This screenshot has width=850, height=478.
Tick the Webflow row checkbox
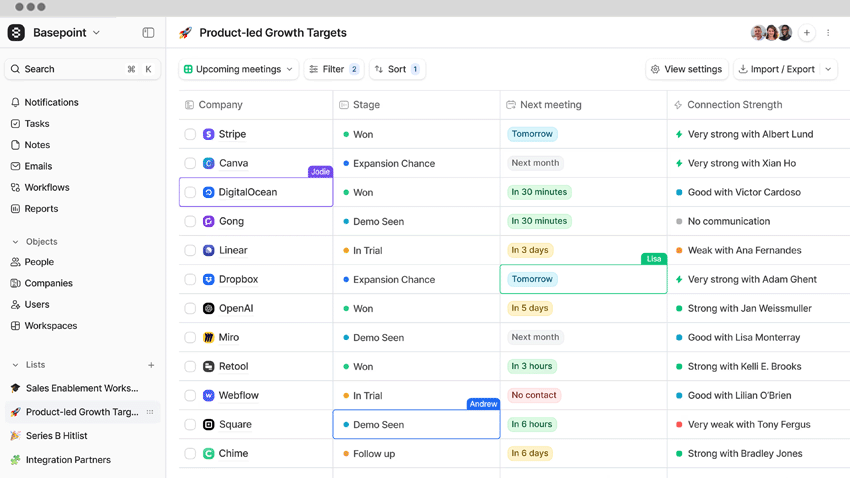coord(190,395)
